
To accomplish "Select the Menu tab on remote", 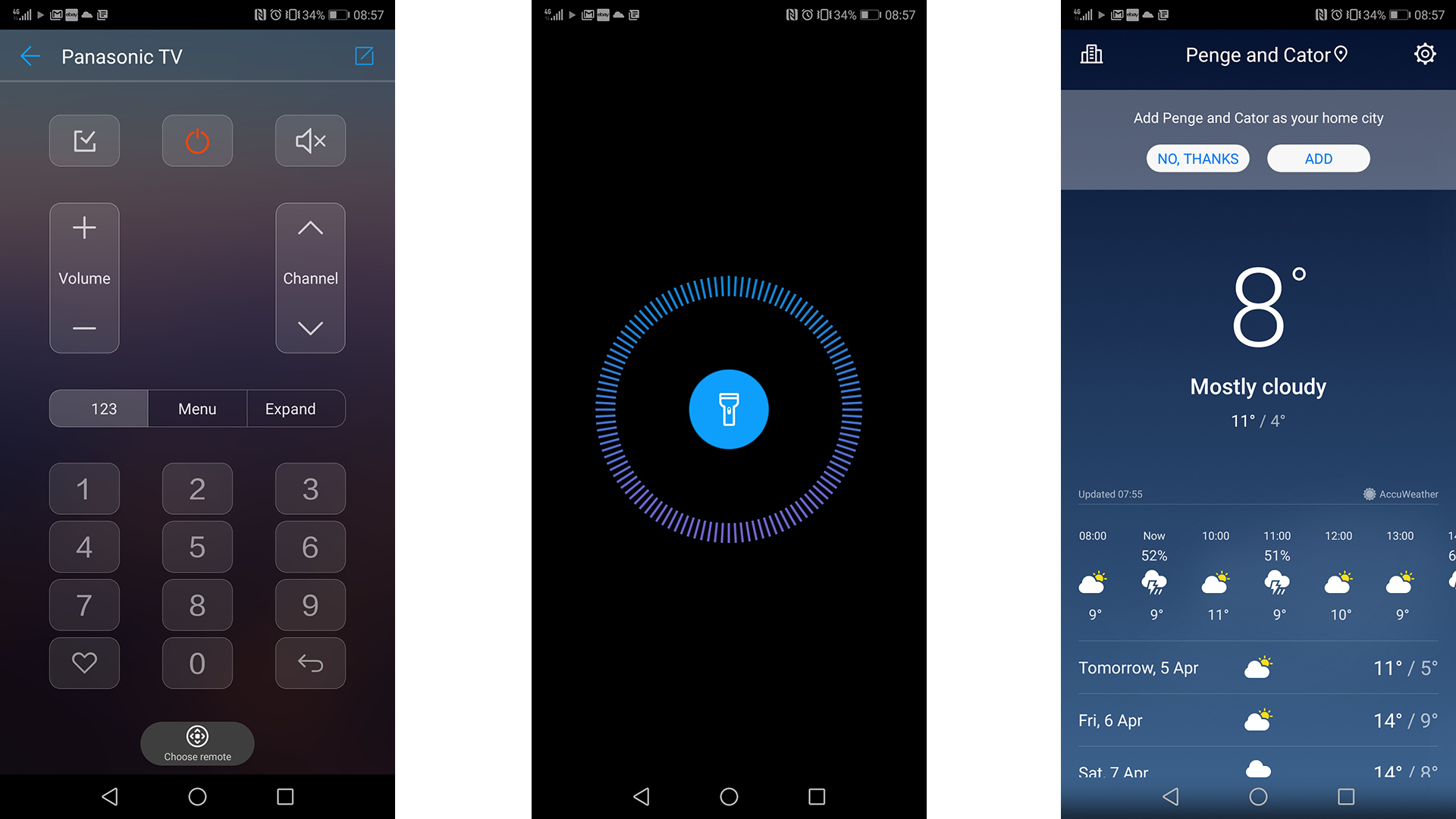I will (x=196, y=408).
